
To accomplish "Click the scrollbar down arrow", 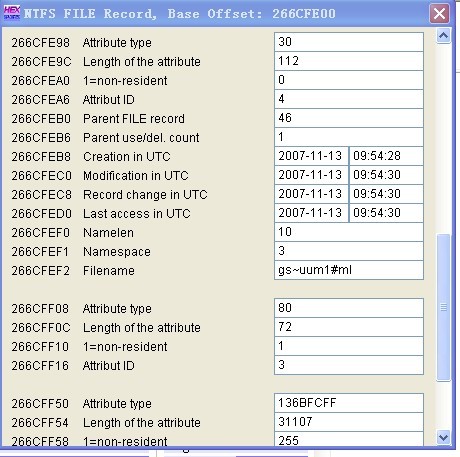I will pos(443,437).
